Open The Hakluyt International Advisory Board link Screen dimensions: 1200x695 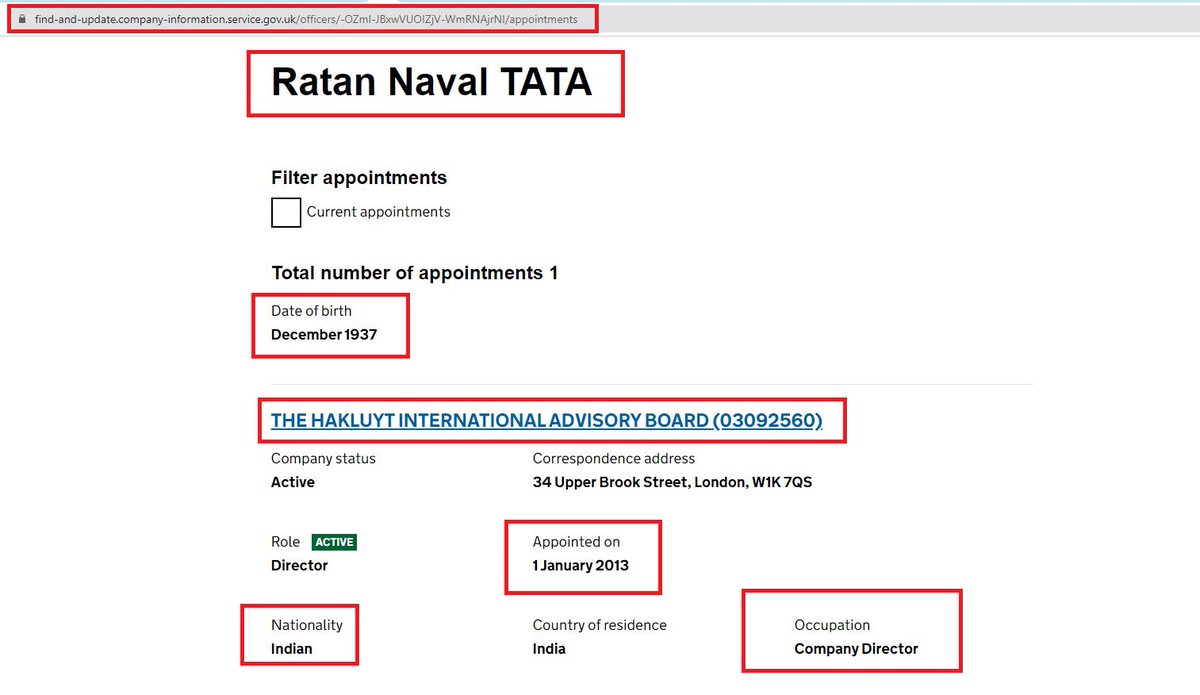[x=547, y=421]
